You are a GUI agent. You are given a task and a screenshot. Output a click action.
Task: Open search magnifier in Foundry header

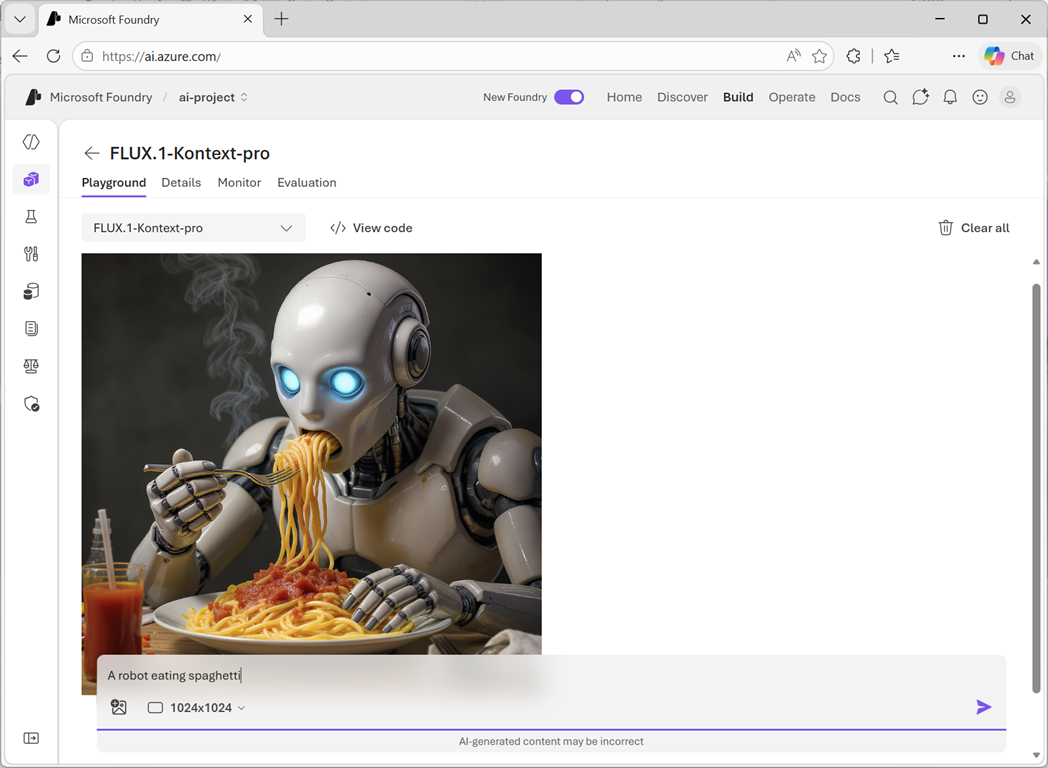pos(890,98)
